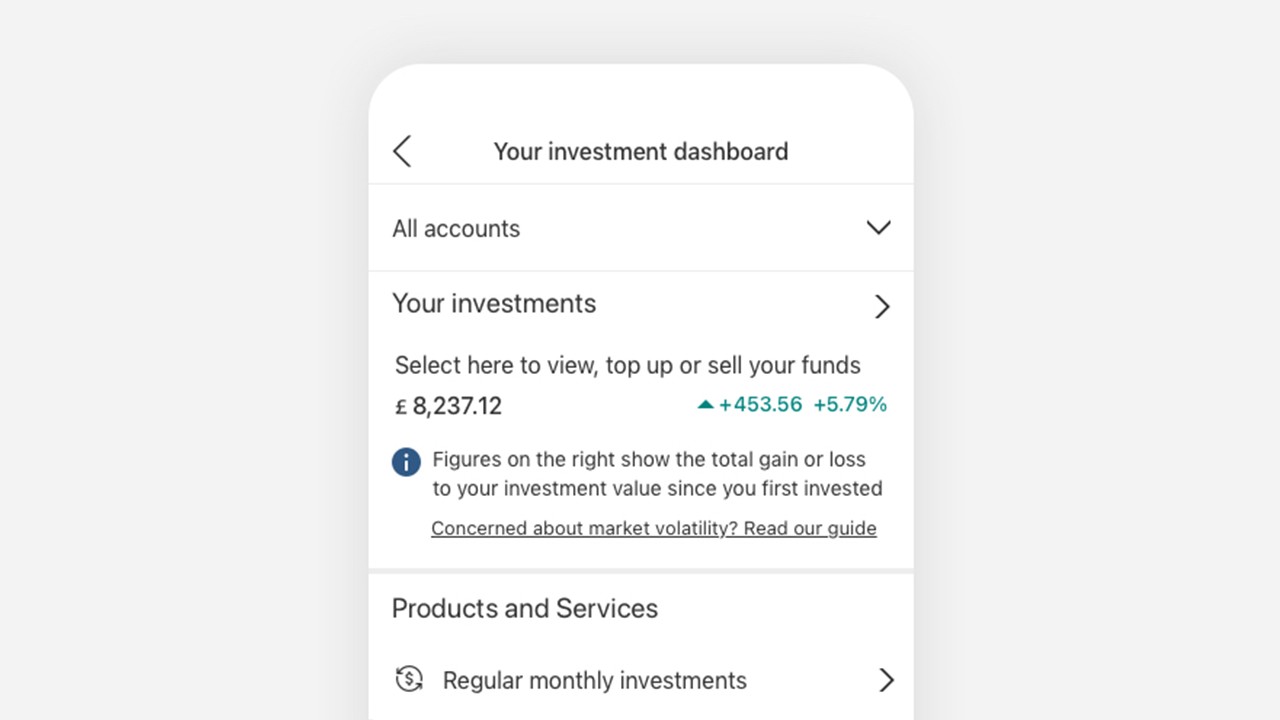Expand the All accounts dropdown chevron
The height and width of the screenshot is (720, 1280).
(x=878, y=228)
